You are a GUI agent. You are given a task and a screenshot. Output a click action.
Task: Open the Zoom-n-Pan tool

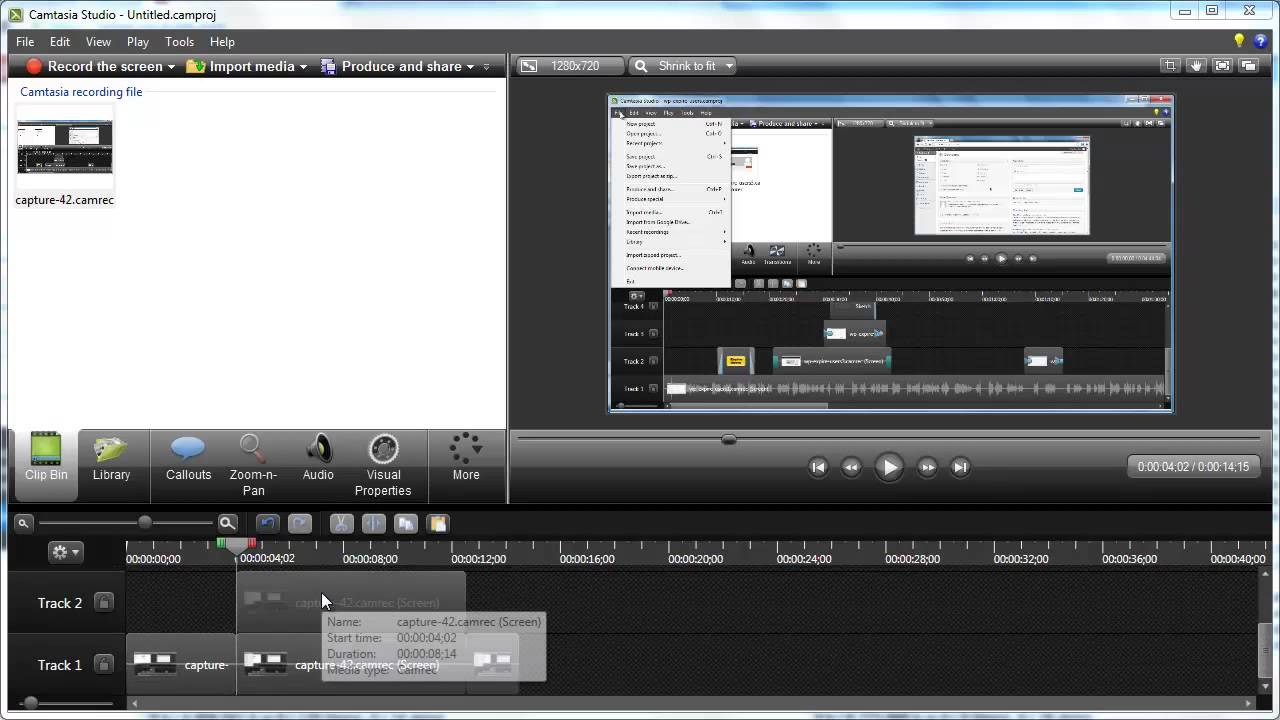tap(253, 464)
